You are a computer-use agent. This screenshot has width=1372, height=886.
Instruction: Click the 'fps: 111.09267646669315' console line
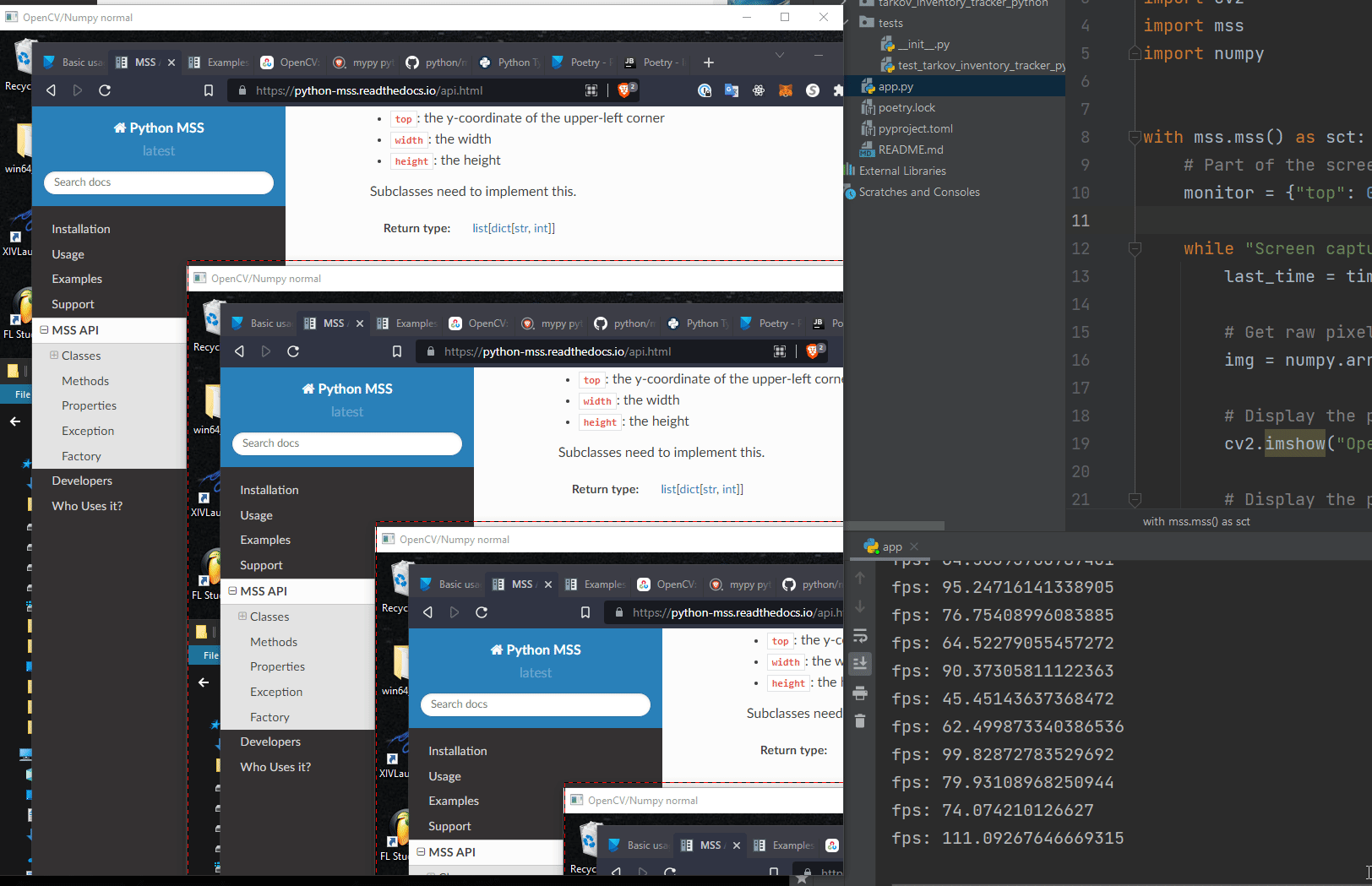[1007, 838]
